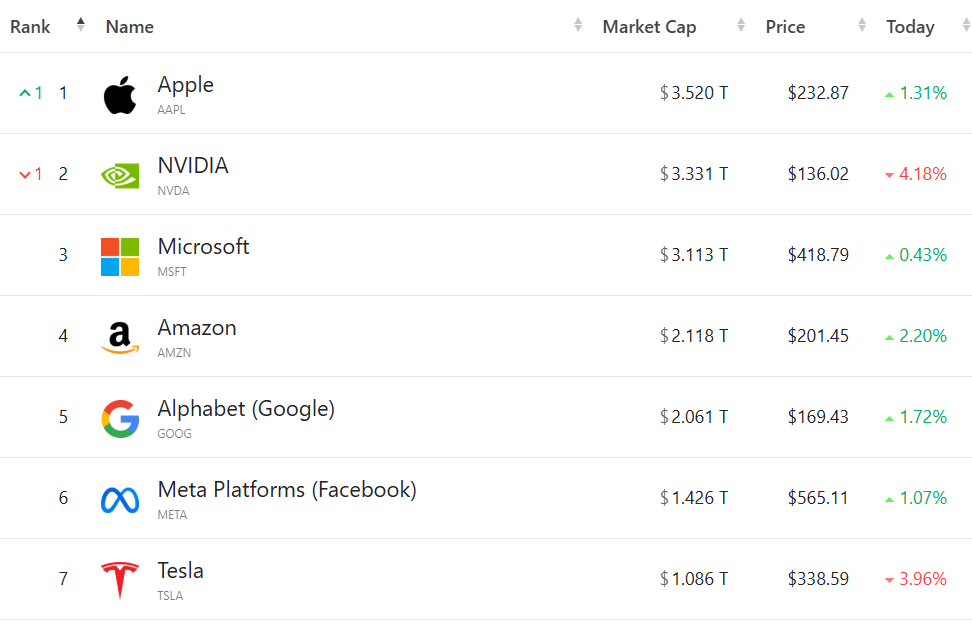
Task: Click the Meta Platforms logo icon
Action: point(120,500)
